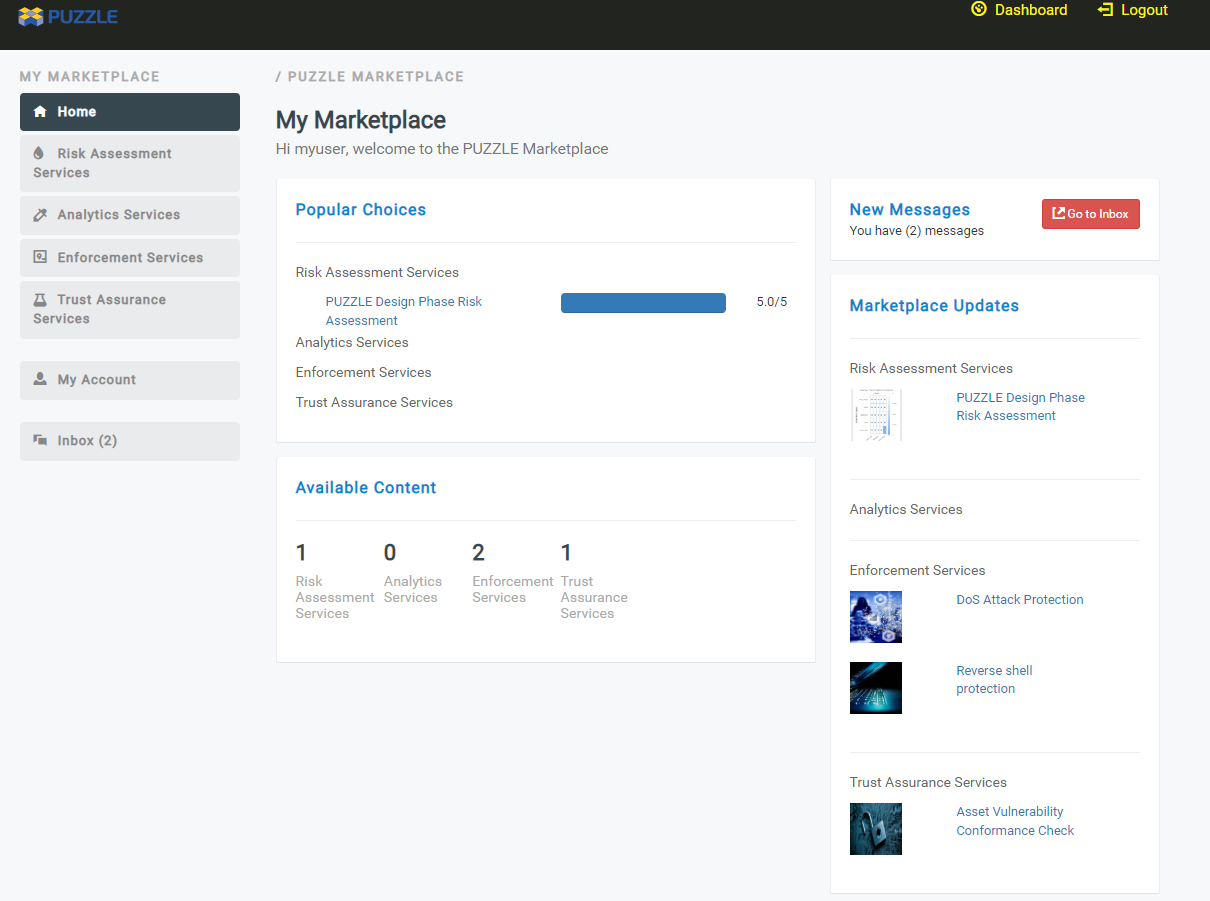Image resolution: width=1210 pixels, height=901 pixels.
Task: Open Inbox (2) in the sidebar
Action: click(130, 441)
